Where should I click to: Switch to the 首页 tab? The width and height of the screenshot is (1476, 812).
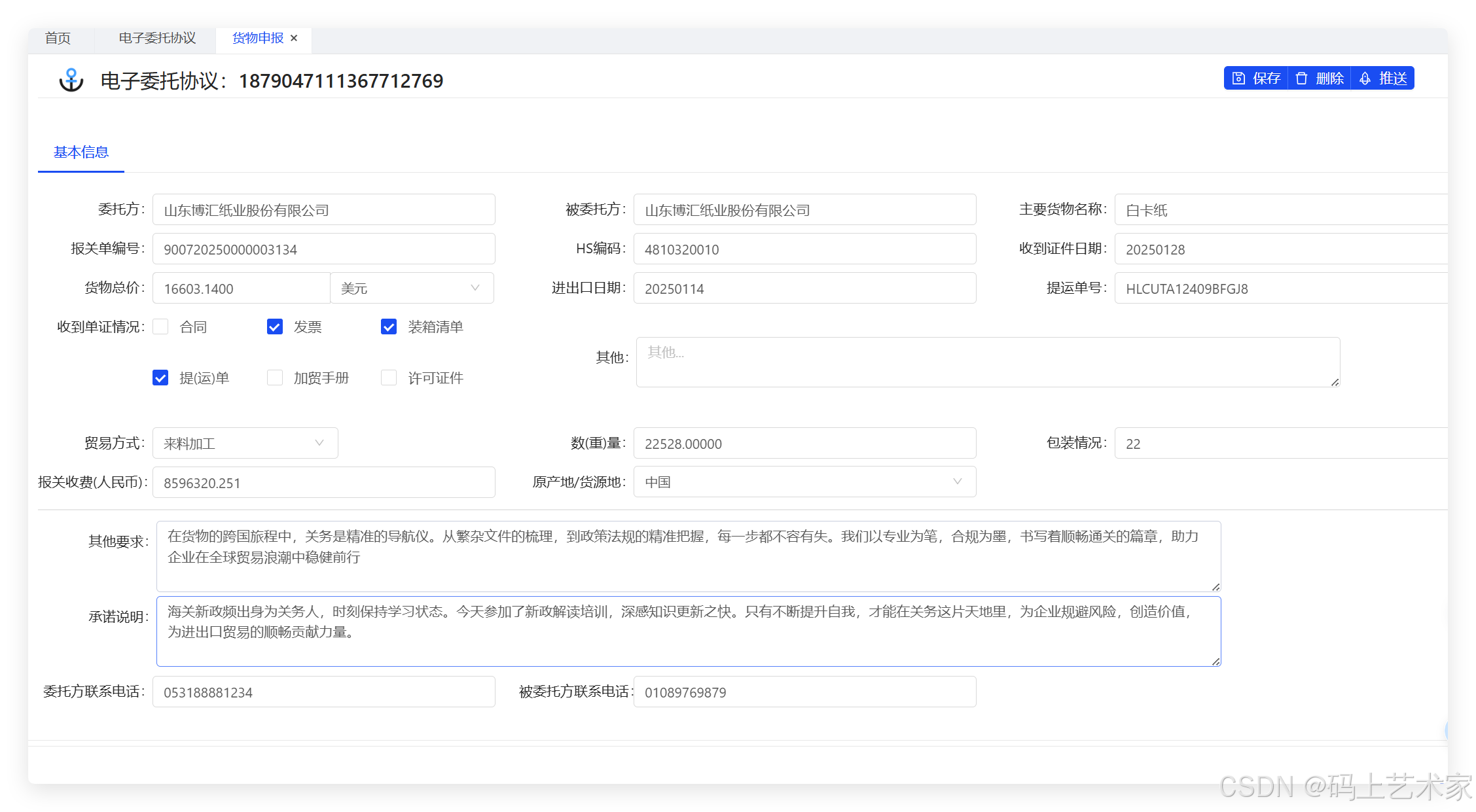coord(58,38)
